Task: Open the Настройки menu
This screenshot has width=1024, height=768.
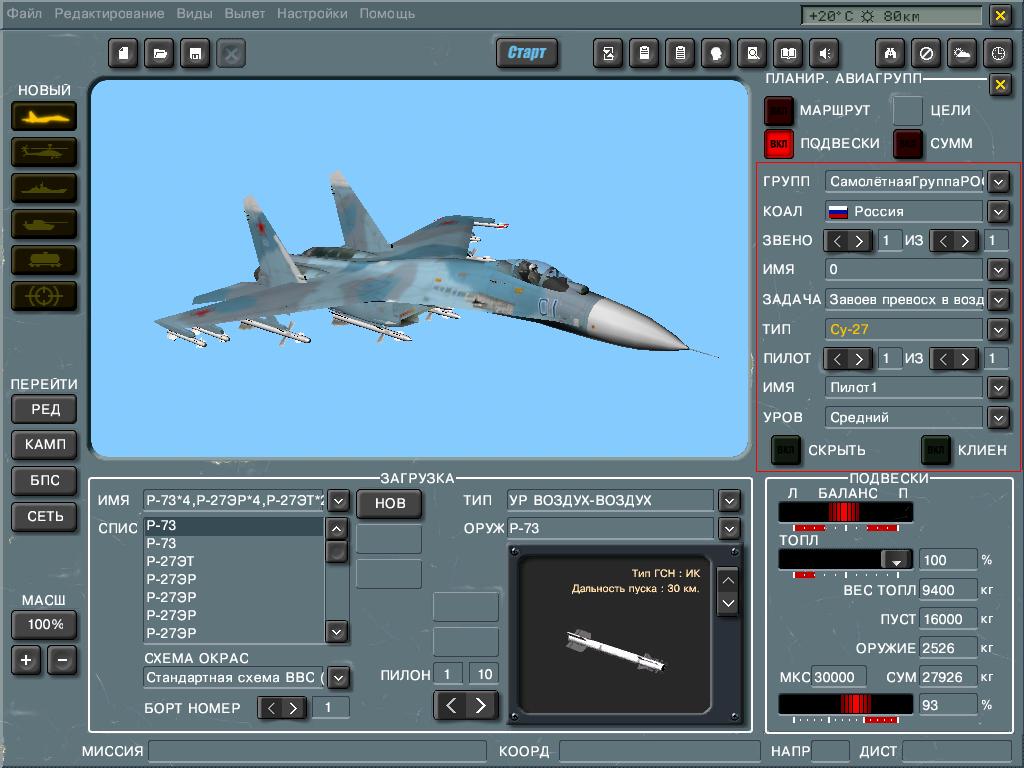Action: [312, 13]
